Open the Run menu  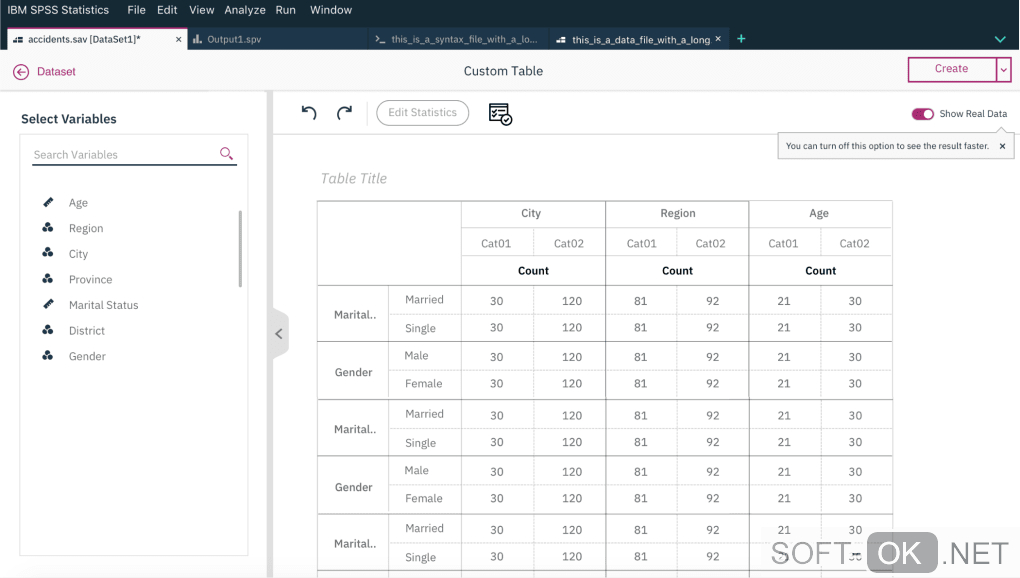pyautogui.click(x=286, y=10)
